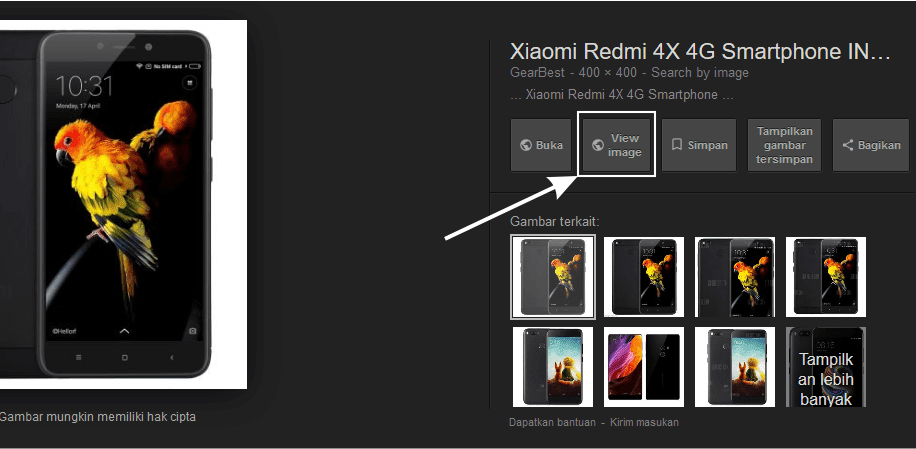
Task: Open third thumbnail in bottom related row
Action: point(735,367)
